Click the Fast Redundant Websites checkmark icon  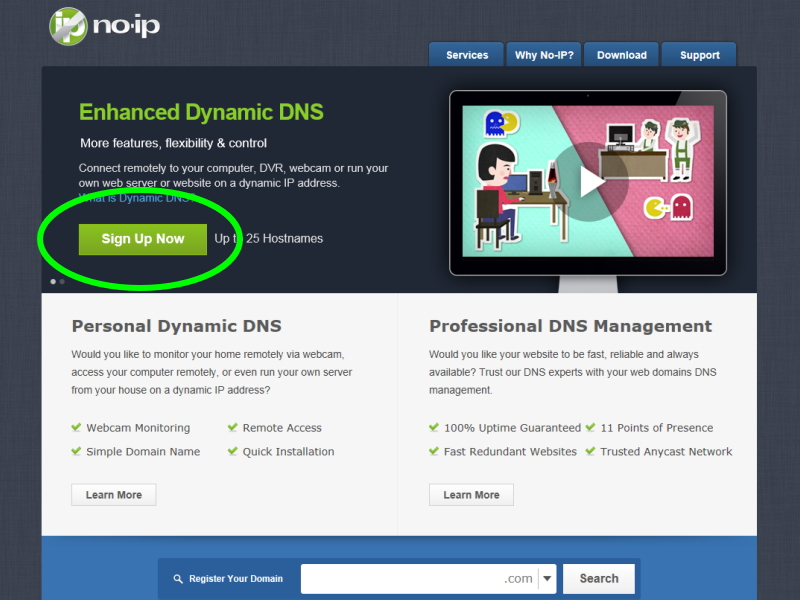tap(434, 451)
